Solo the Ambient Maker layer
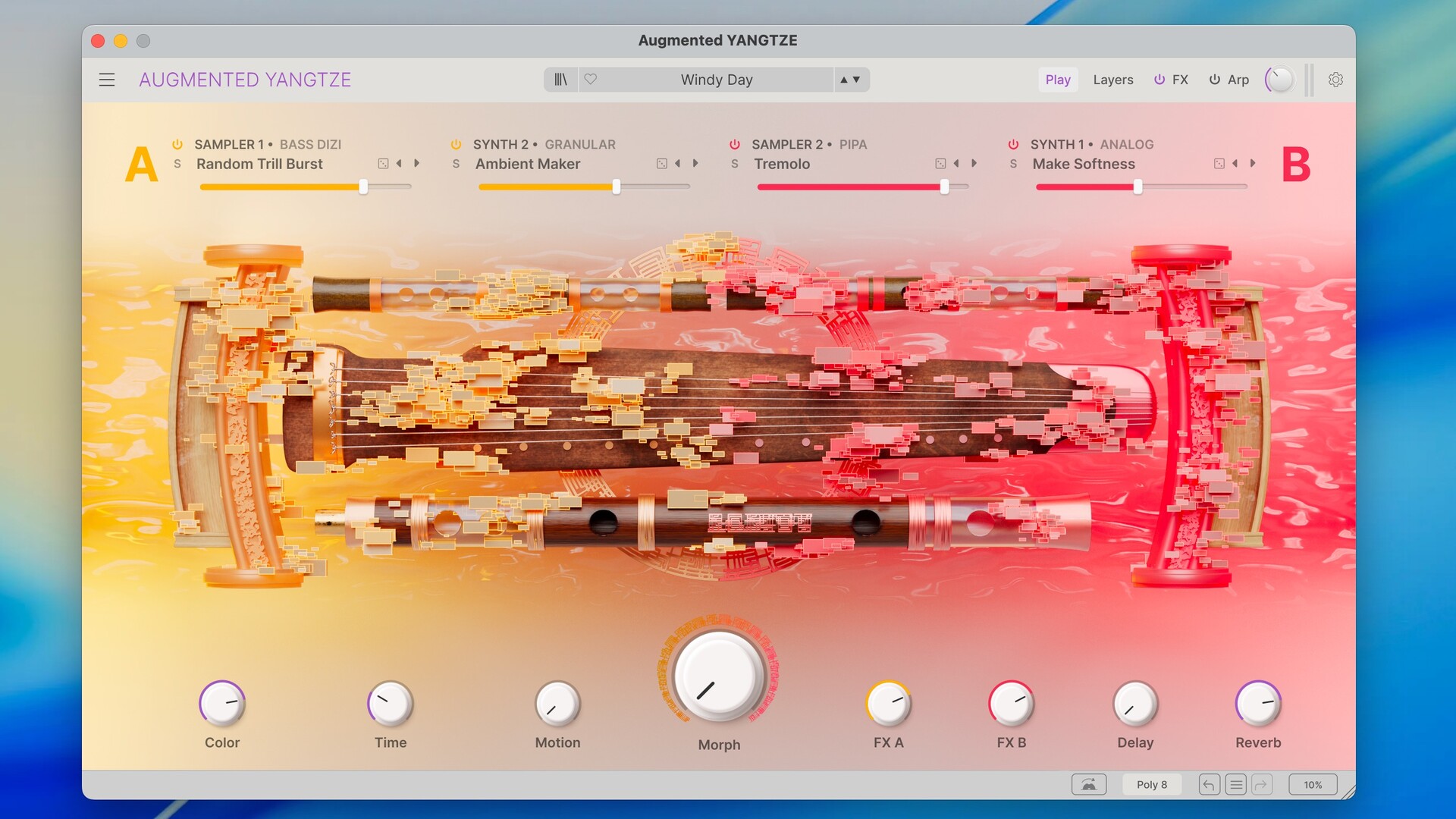This screenshot has height=819, width=1456. (x=456, y=164)
